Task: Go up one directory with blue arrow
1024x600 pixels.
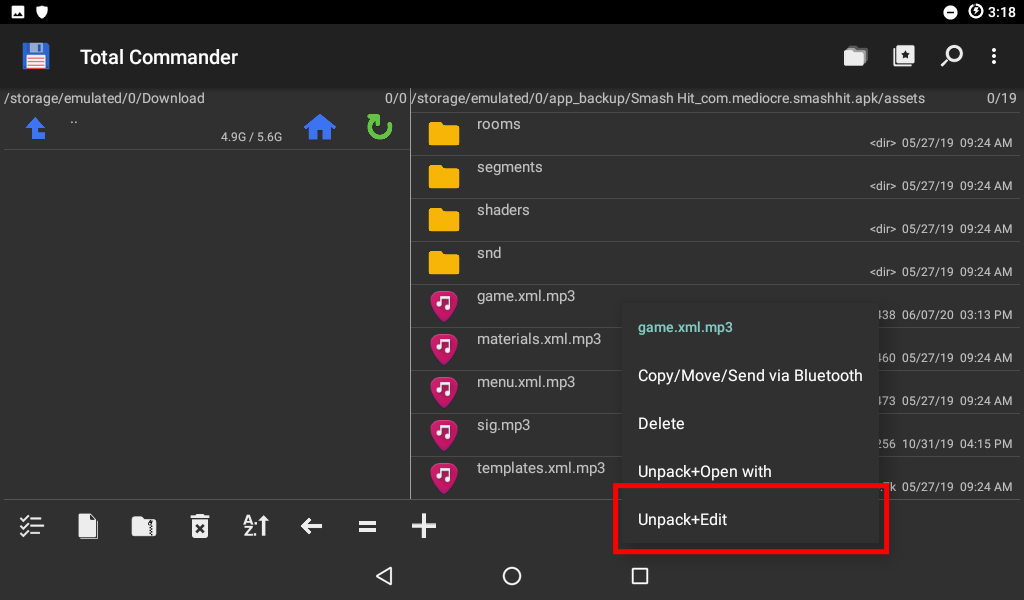Action: coord(36,127)
